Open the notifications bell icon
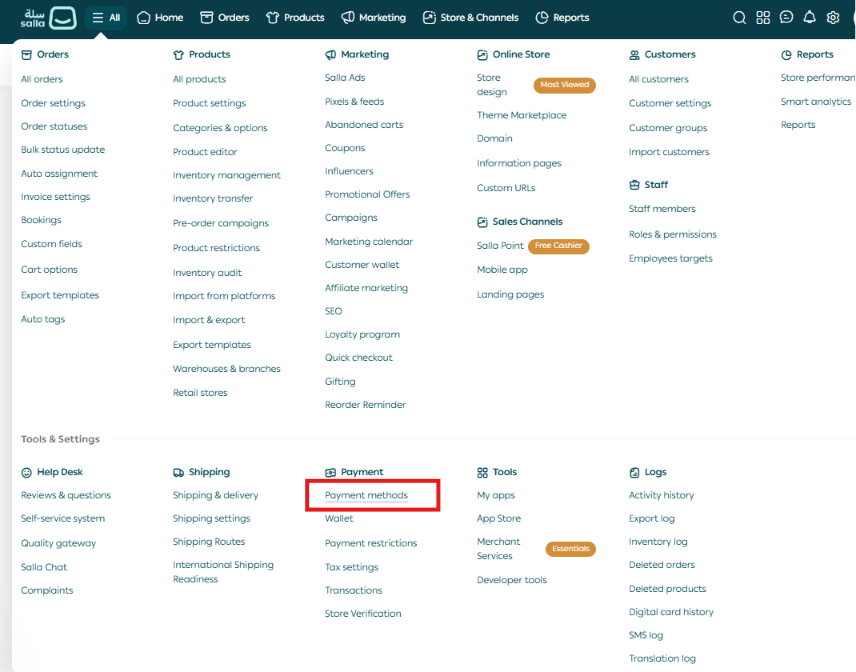This screenshot has height=672, width=856. coord(810,17)
